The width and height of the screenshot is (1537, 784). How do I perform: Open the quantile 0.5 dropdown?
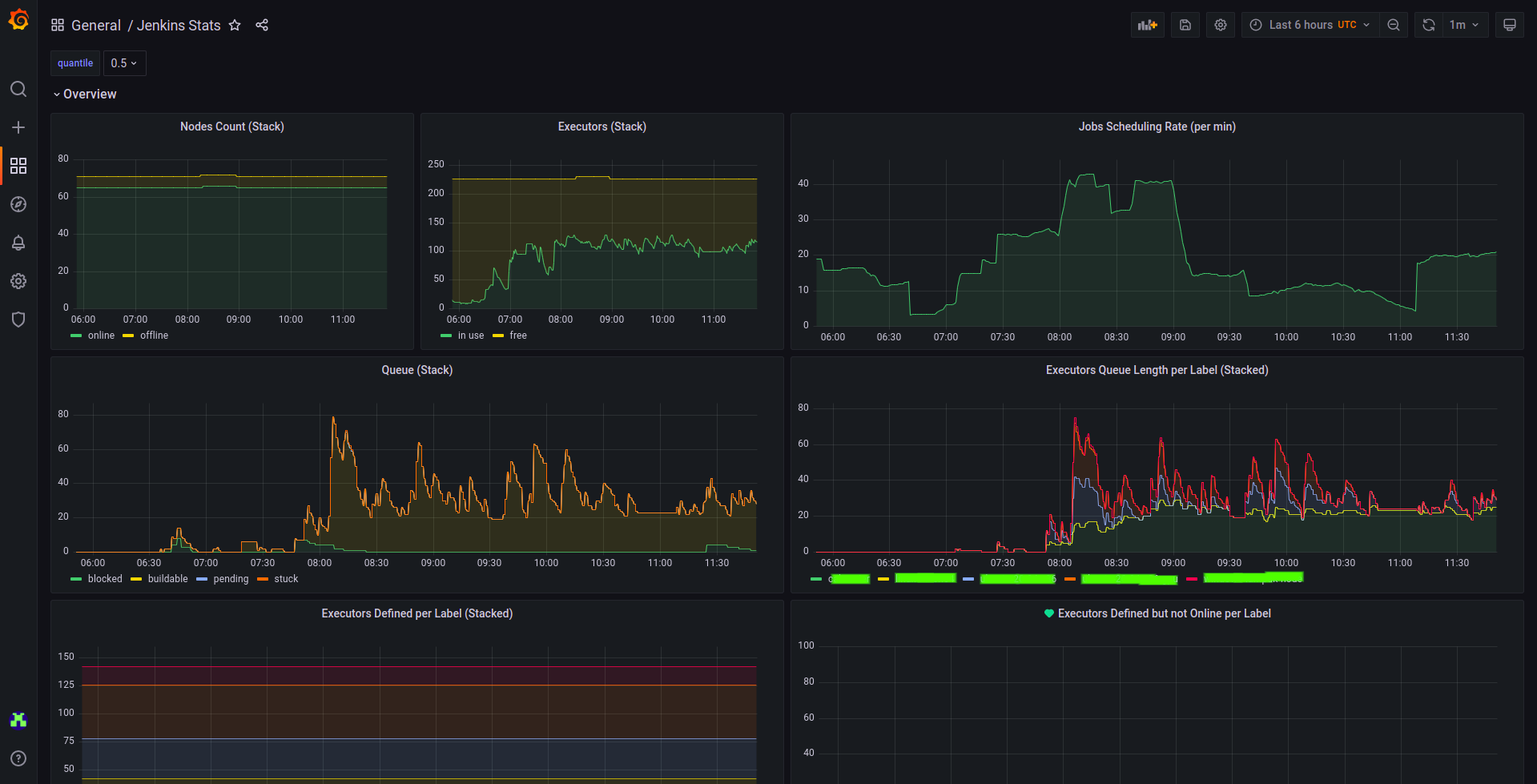point(124,63)
